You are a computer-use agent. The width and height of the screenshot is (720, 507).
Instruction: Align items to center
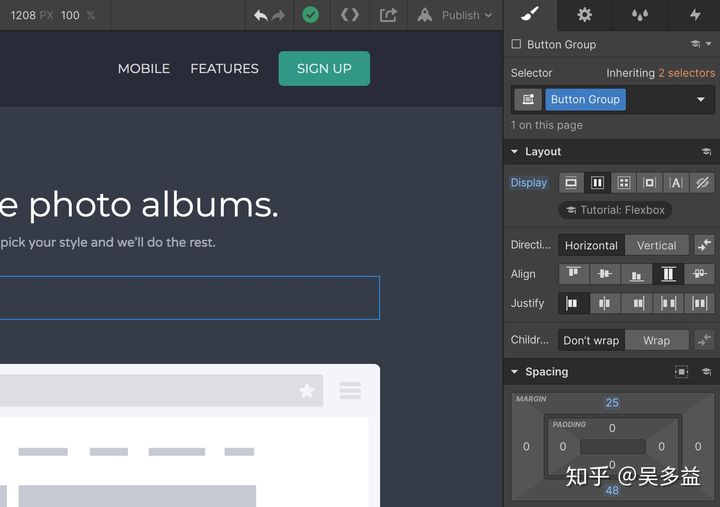(604, 274)
